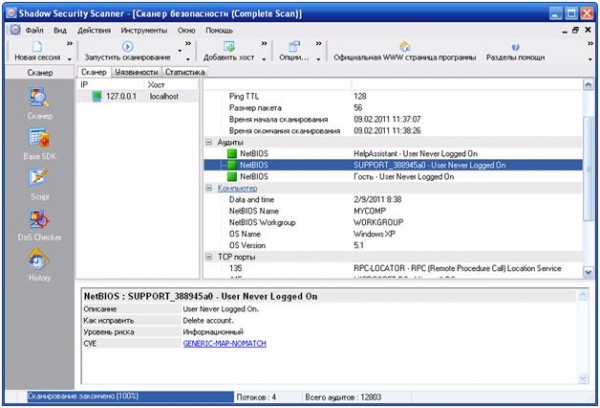Open dropdown arrow beside Новая сессия
Screen dimensions: 600x408
tap(70, 59)
